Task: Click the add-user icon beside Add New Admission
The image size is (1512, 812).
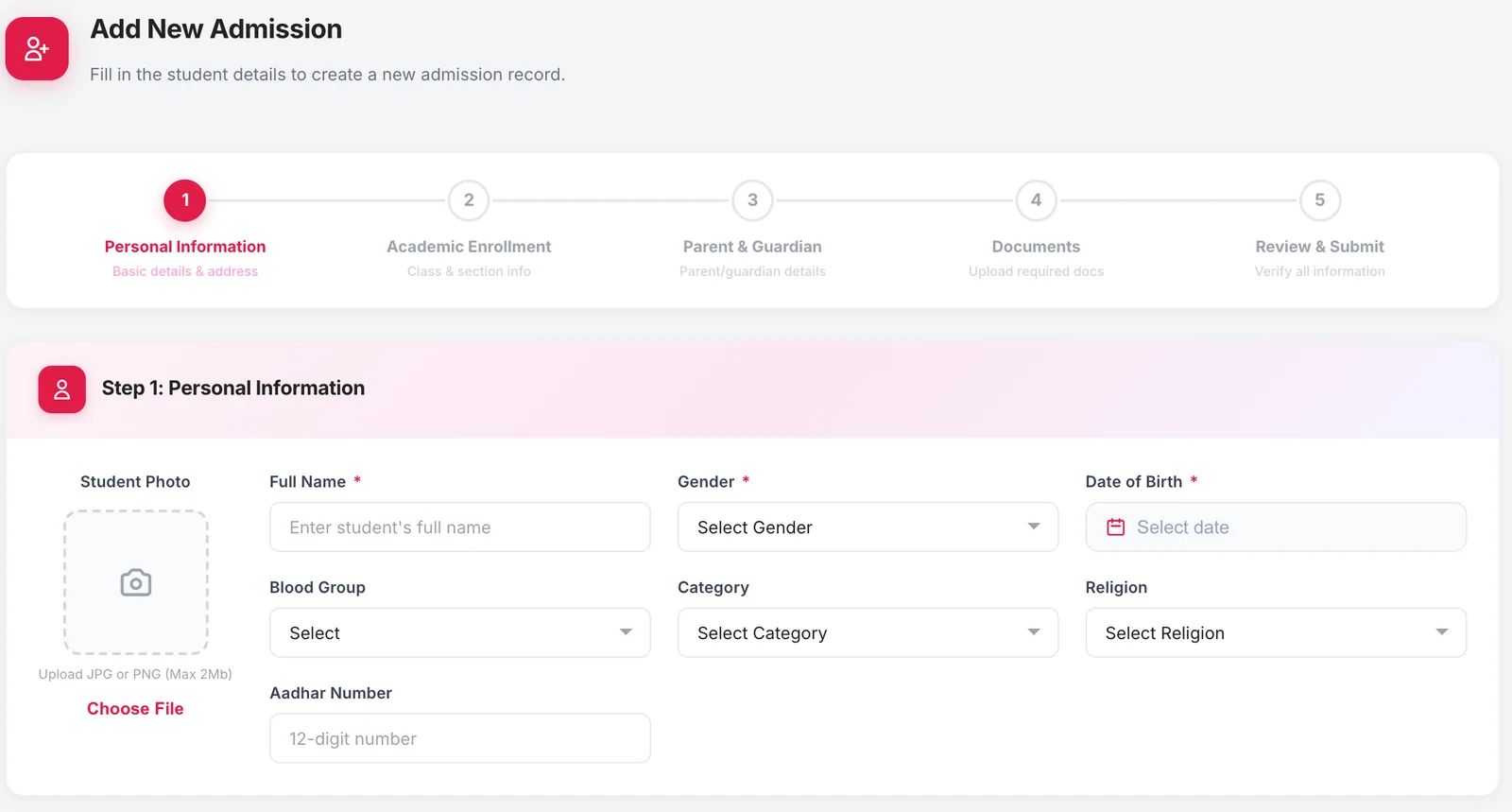Action: (x=37, y=49)
